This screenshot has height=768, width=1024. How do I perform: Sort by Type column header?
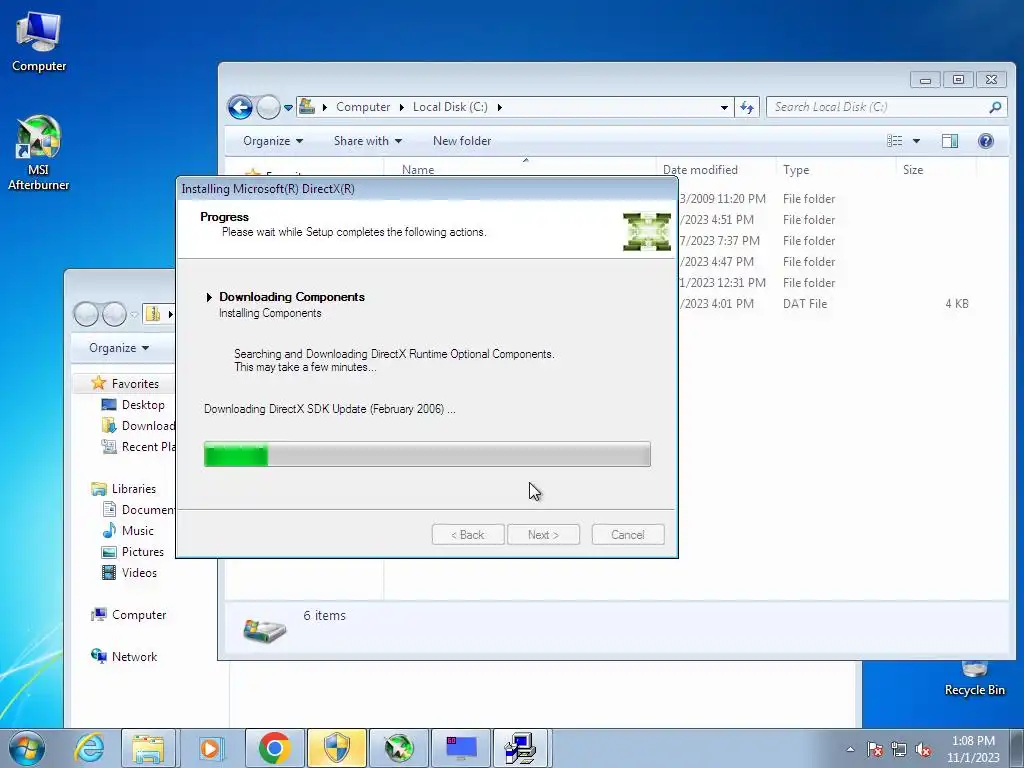pos(836,170)
